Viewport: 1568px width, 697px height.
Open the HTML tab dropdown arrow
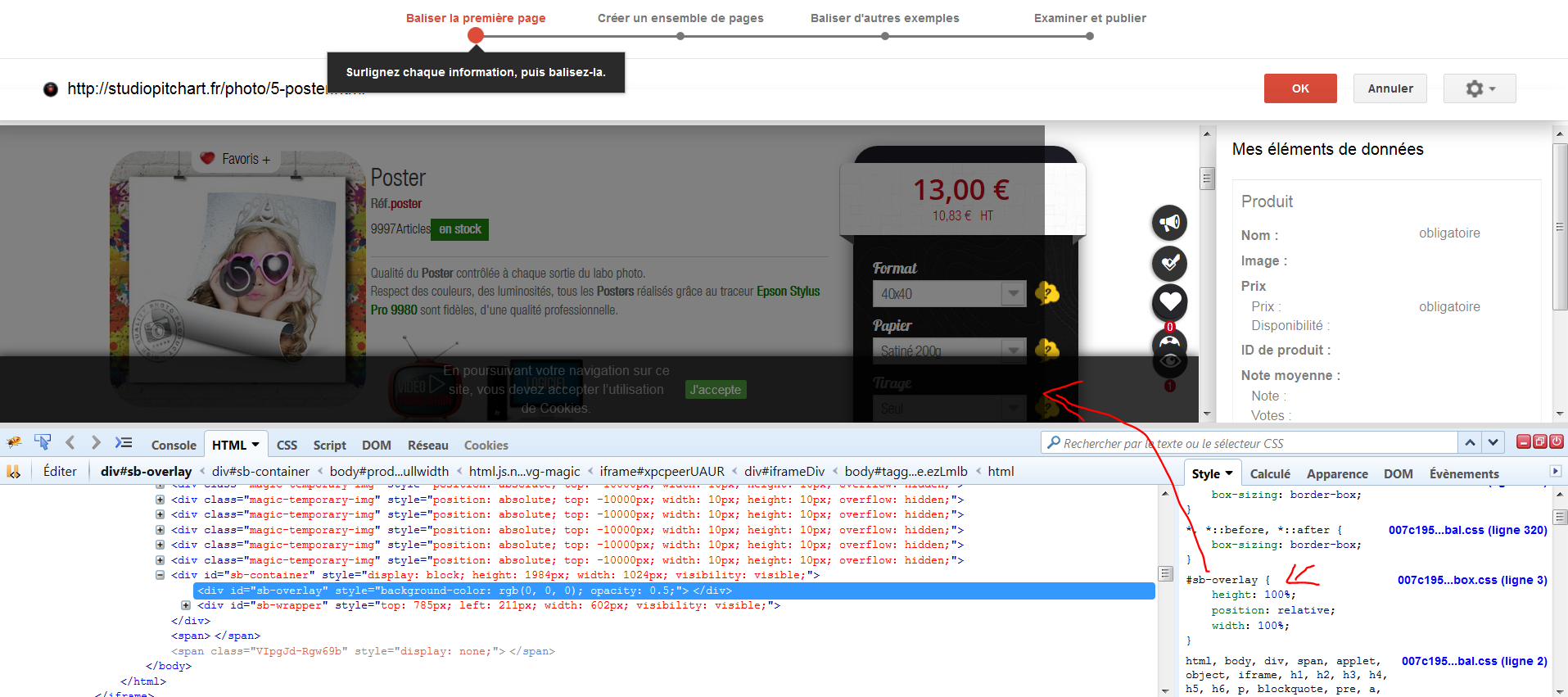click(255, 445)
